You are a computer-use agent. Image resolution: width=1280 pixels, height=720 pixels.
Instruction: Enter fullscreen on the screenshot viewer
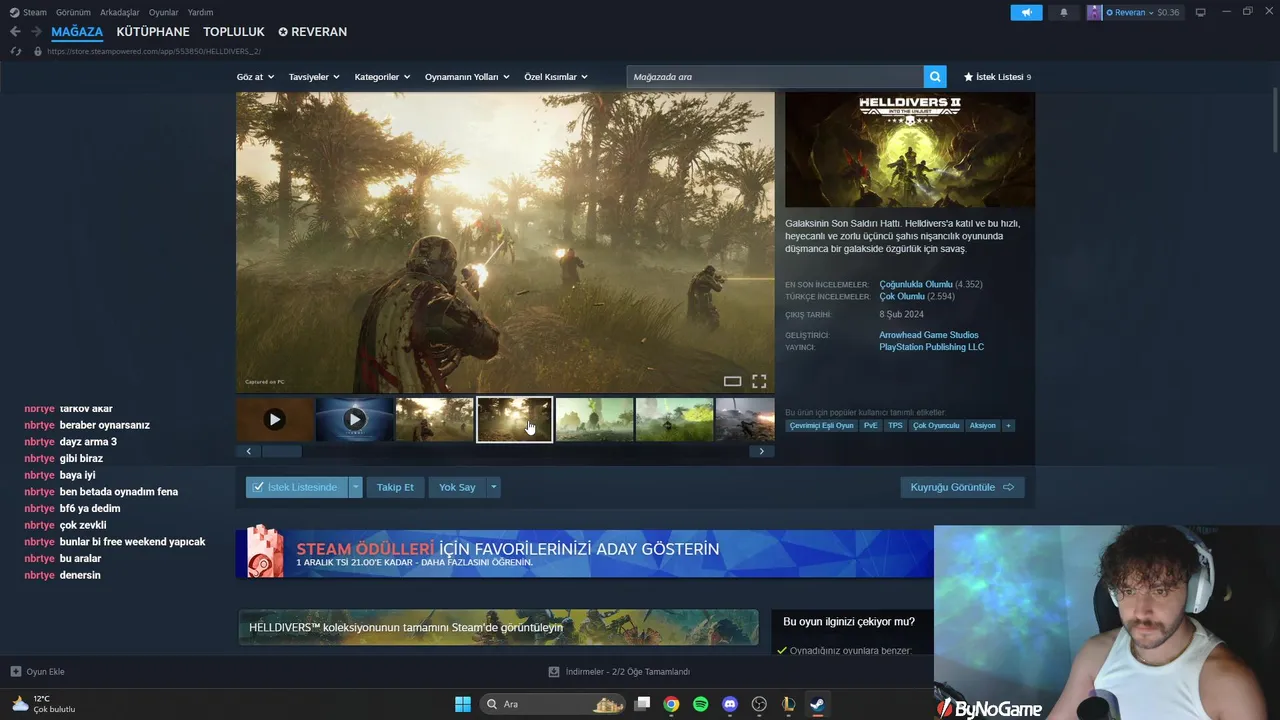click(x=759, y=381)
